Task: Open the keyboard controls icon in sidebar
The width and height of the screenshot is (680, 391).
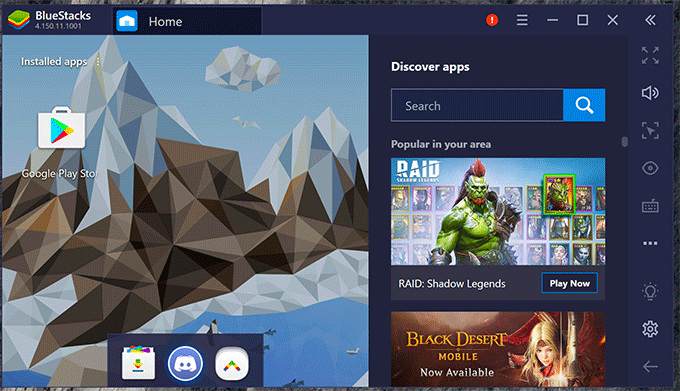Action: [x=650, y=206]
